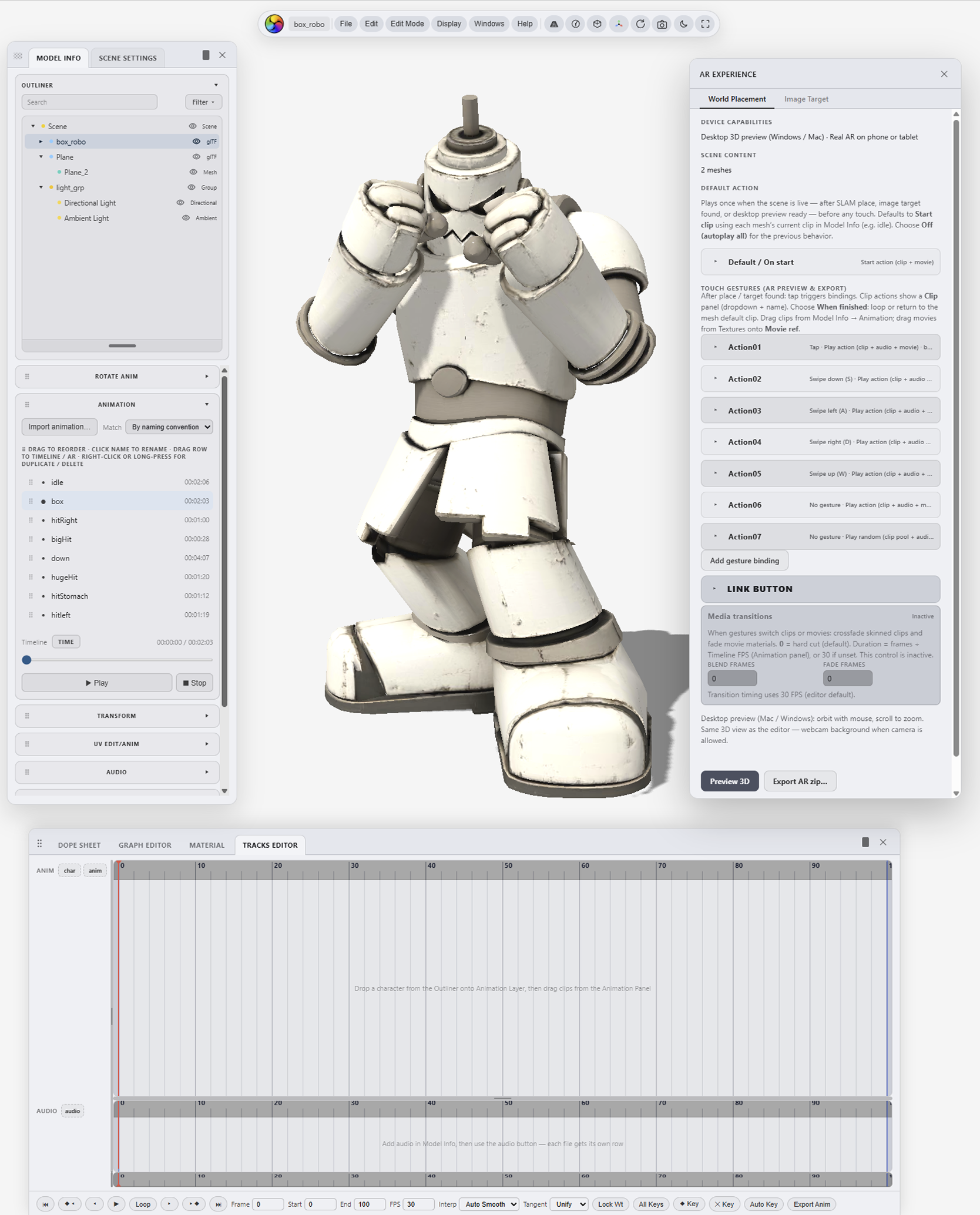The image size is (980, 1215).
Task: Expand the box_robo tree node
Action: 41,142
